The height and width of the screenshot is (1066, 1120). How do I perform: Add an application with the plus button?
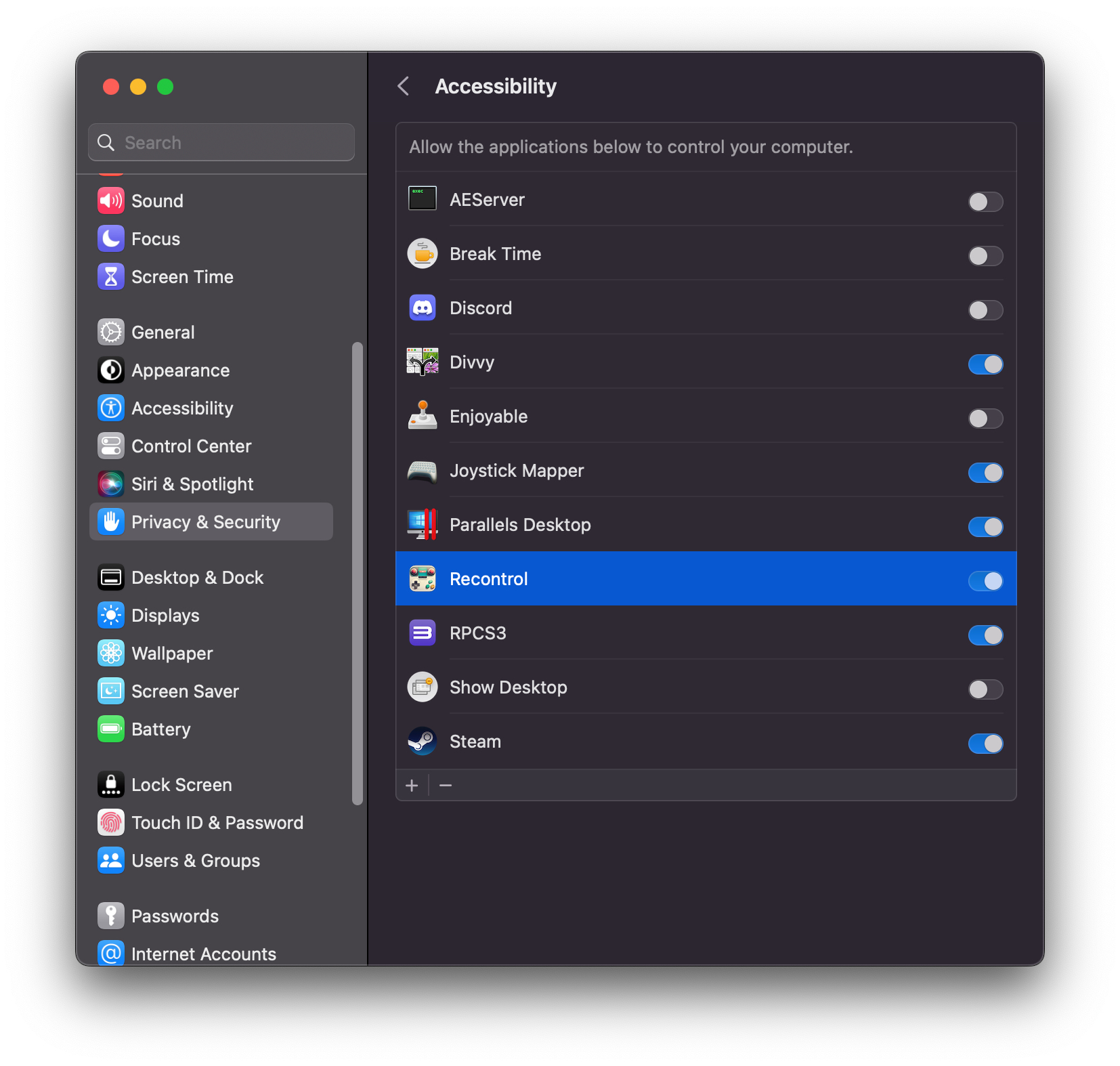click(412, 785)
